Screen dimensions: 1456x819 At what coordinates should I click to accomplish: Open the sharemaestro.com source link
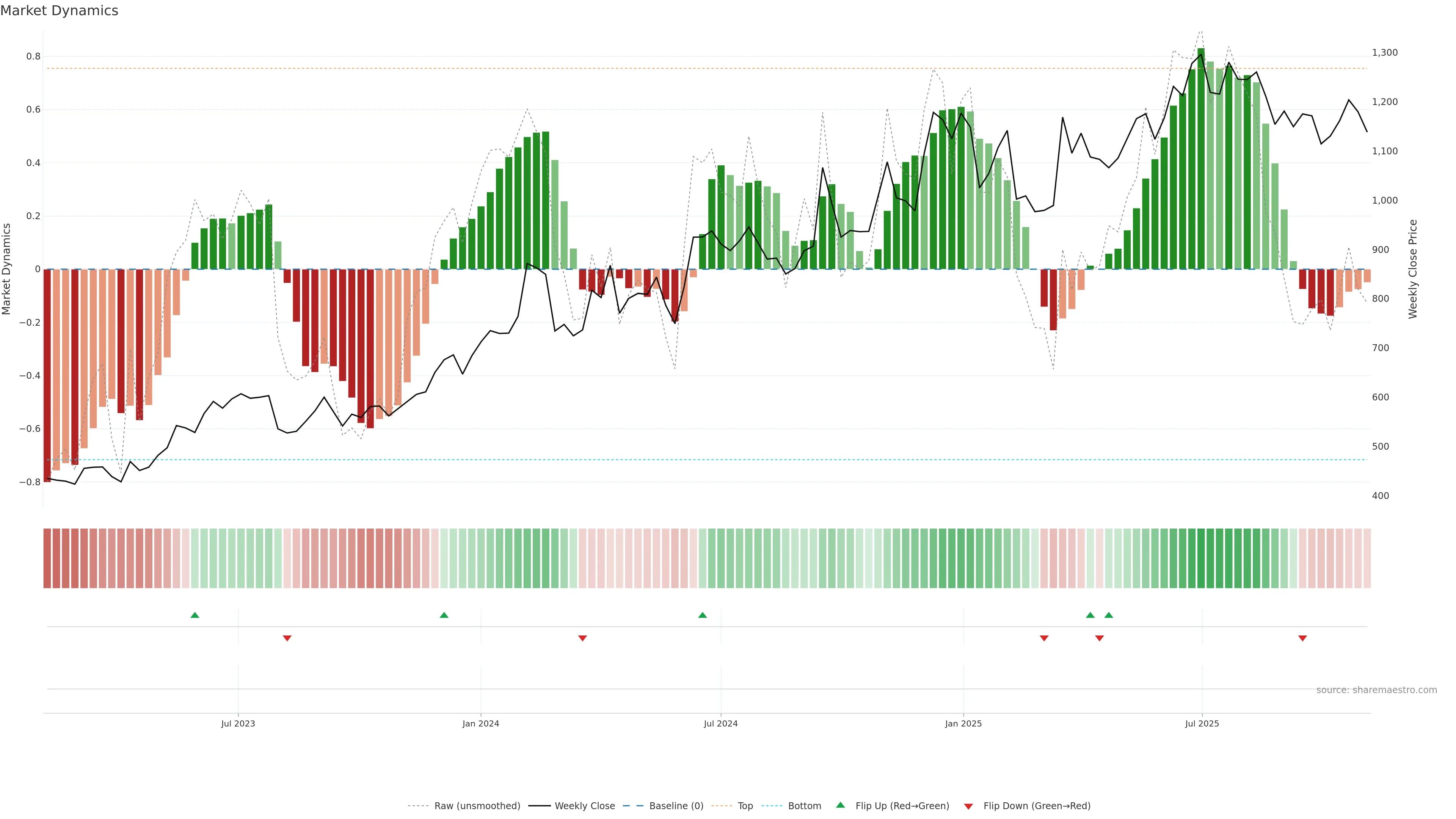(1376, 690)
